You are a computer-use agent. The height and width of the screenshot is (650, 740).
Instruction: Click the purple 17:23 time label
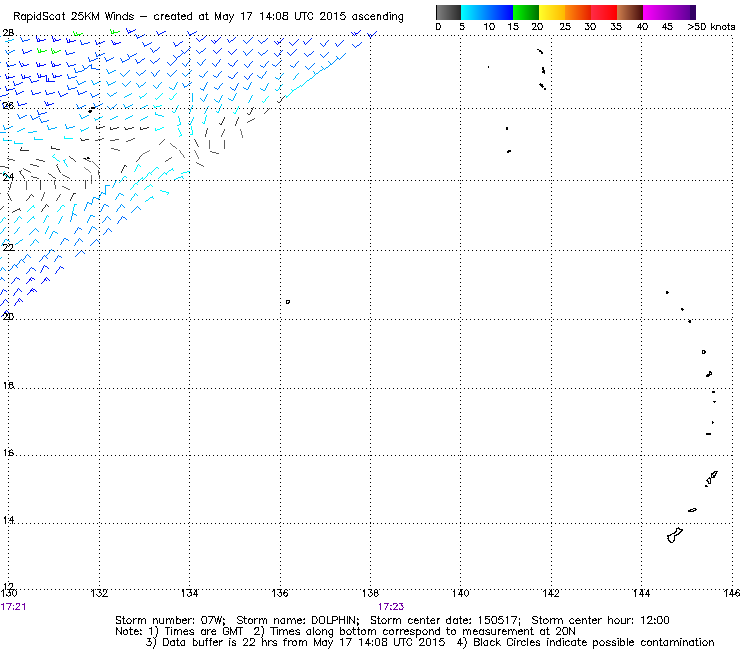(391, 606)
